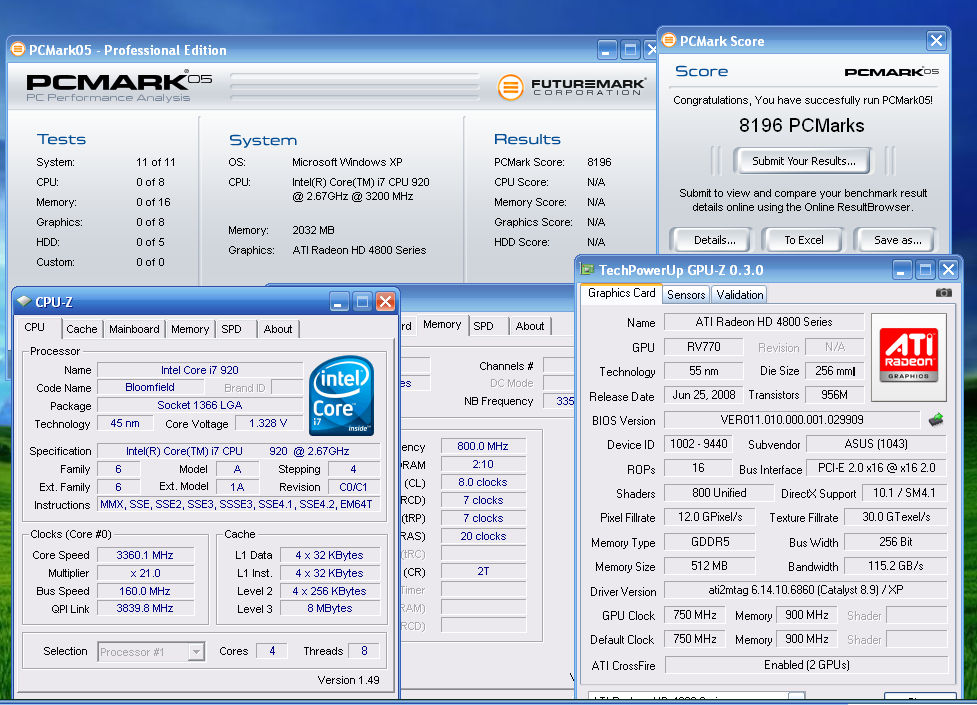Switch to the Cache tab in CPU-Z

pos(82,329)
